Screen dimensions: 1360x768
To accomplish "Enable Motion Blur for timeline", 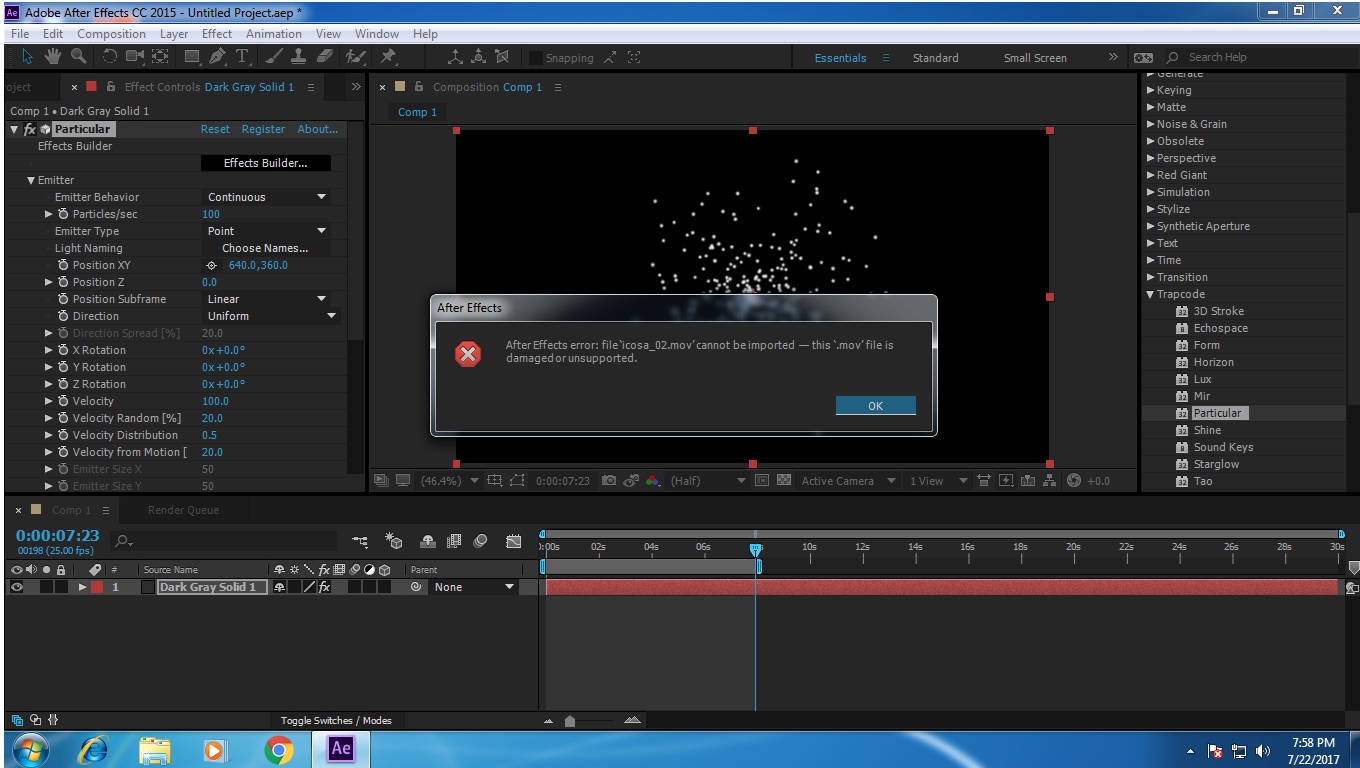I will pos(480,541).
